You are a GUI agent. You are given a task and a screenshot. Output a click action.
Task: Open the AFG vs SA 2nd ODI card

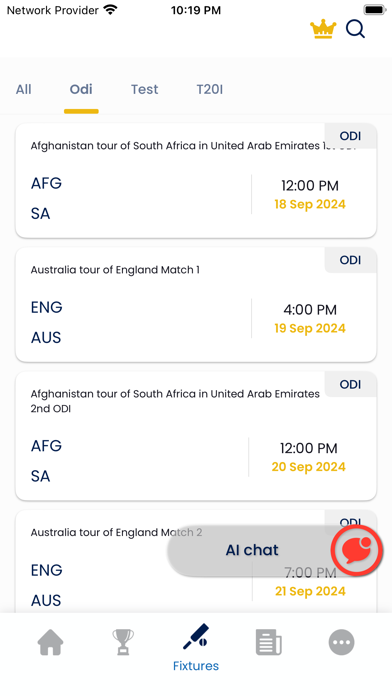point(196,436)
